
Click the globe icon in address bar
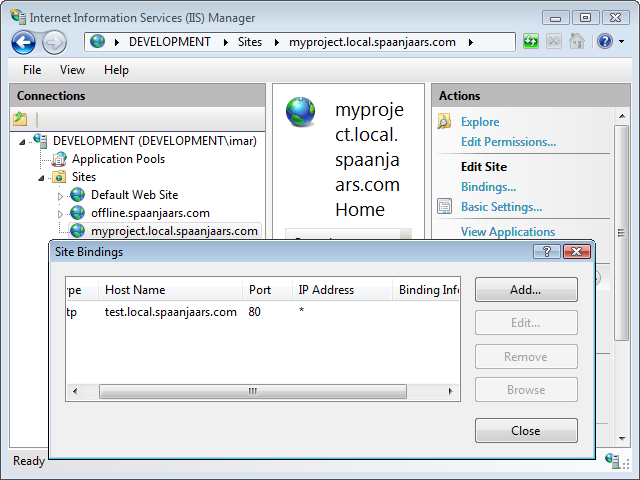point(97,42)
